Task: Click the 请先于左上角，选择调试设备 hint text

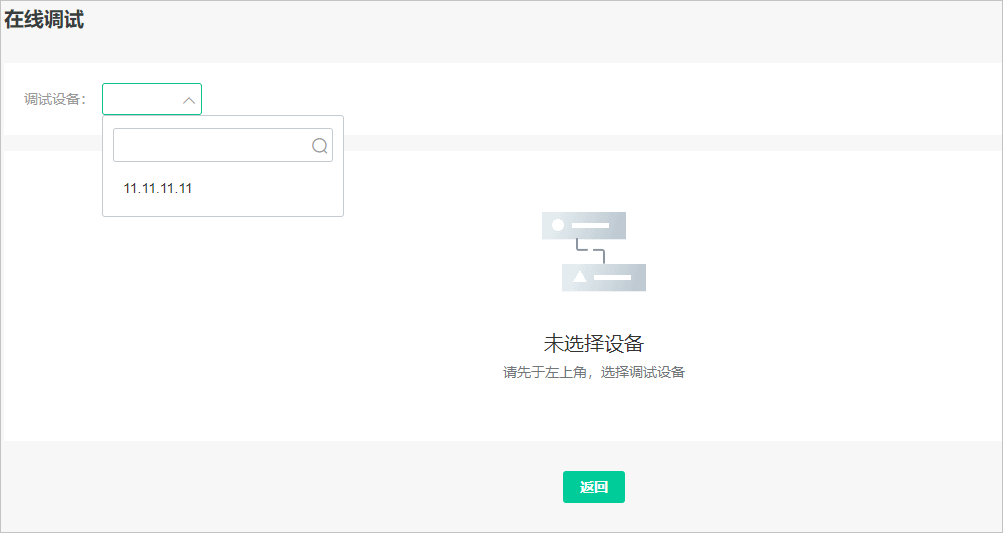Action: click(x=594, y=372)
